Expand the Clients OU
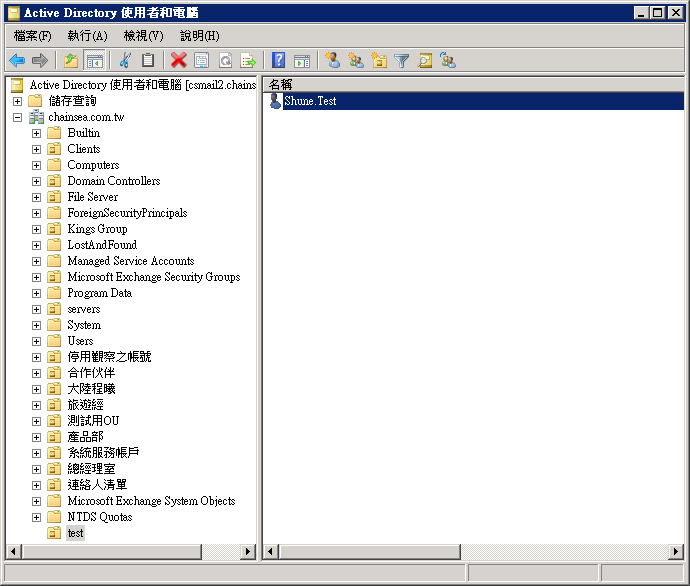The width and height of the screenshot is (690, 586). point(37,149)
